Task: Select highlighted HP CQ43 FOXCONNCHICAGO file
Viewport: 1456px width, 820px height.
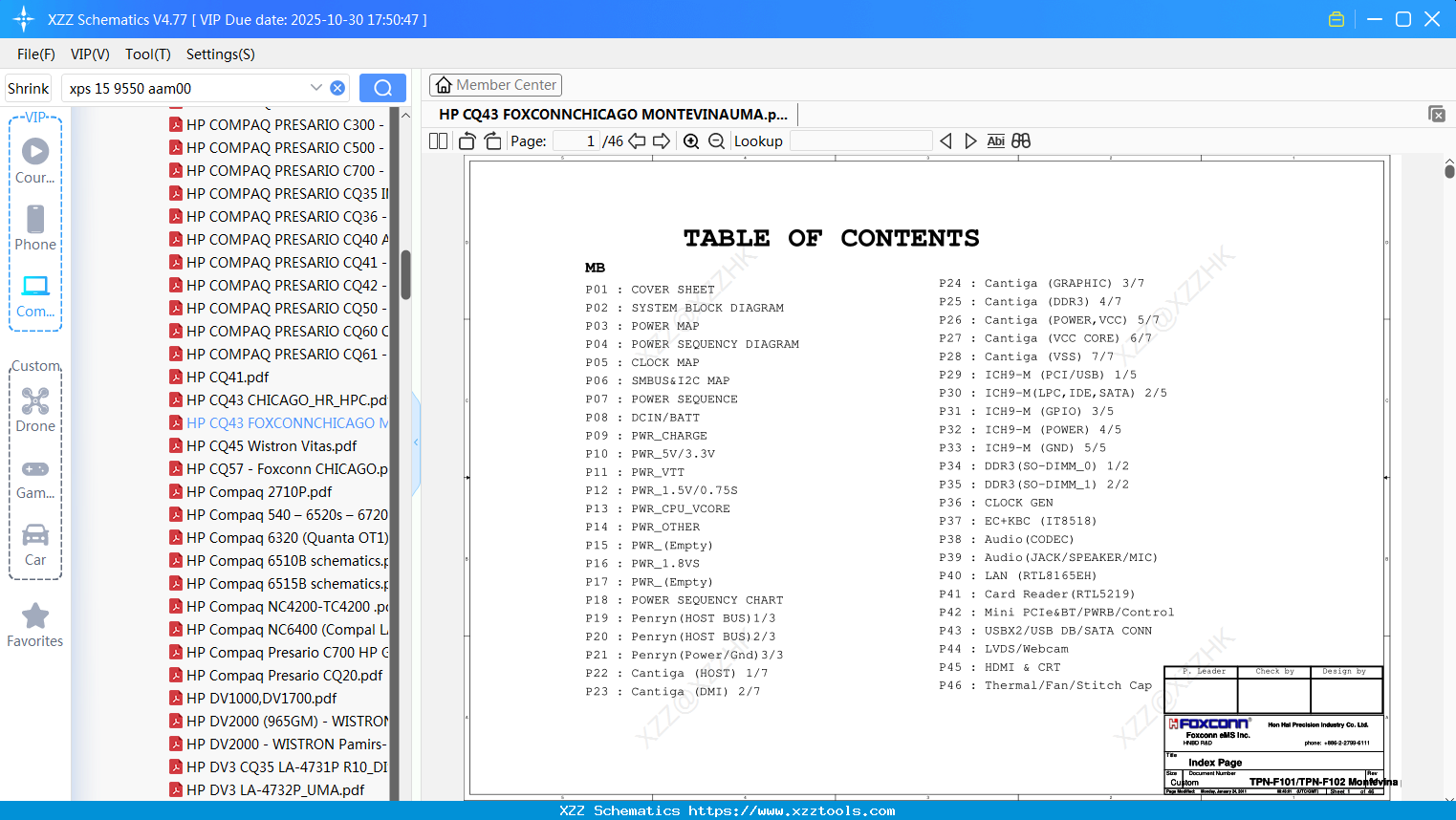Action: click(x=279, y=422)
